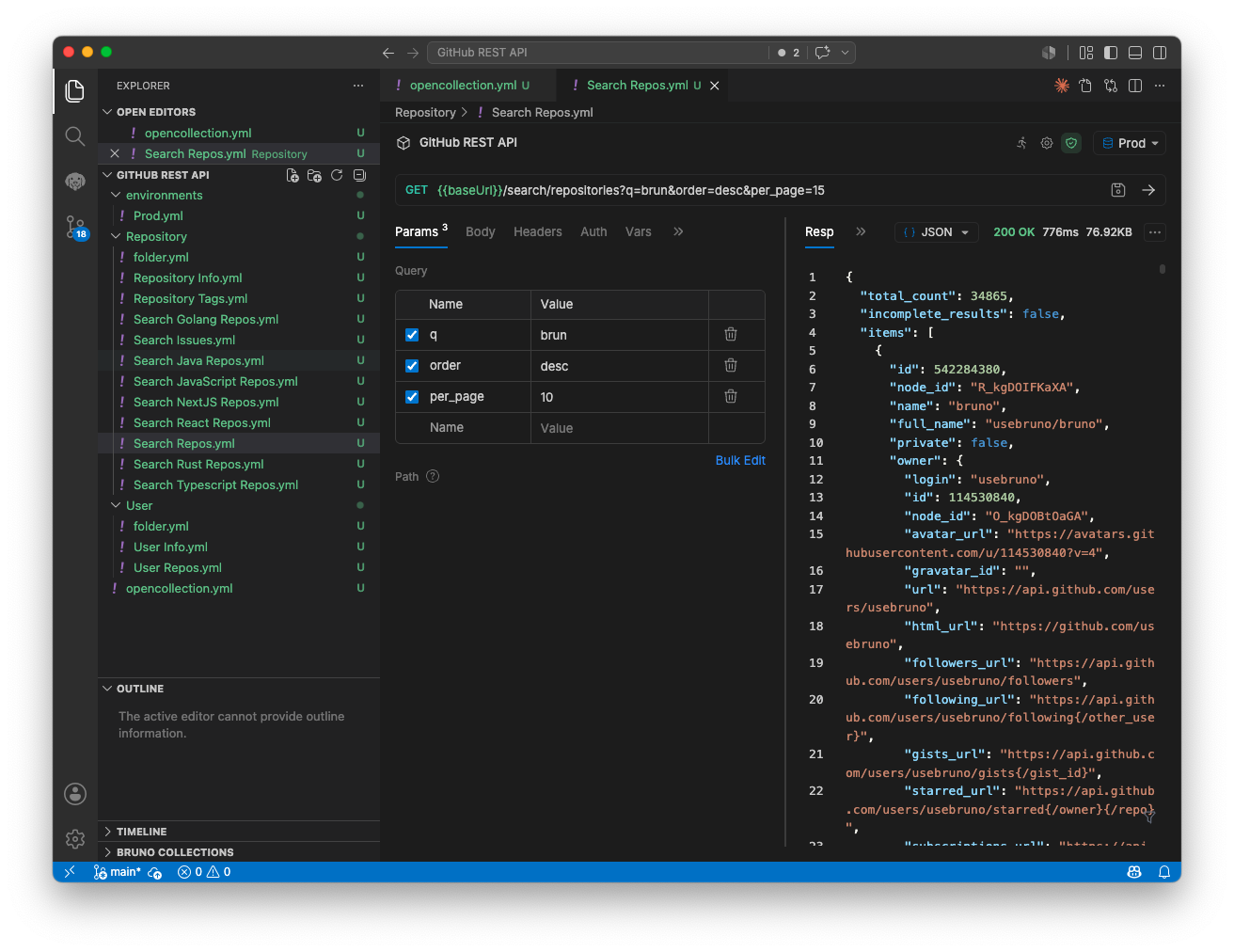Show more response tabs chevron

861,231
